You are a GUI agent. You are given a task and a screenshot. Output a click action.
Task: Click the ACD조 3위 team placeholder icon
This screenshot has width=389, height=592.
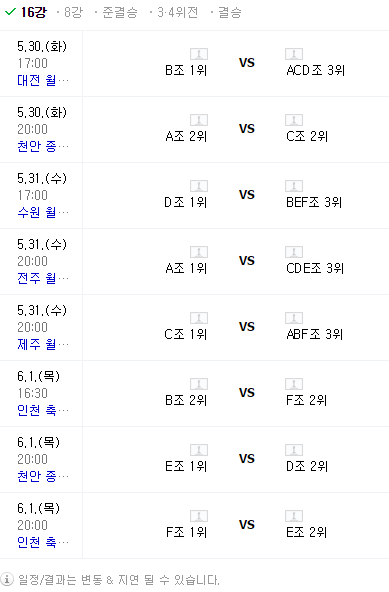294,54
